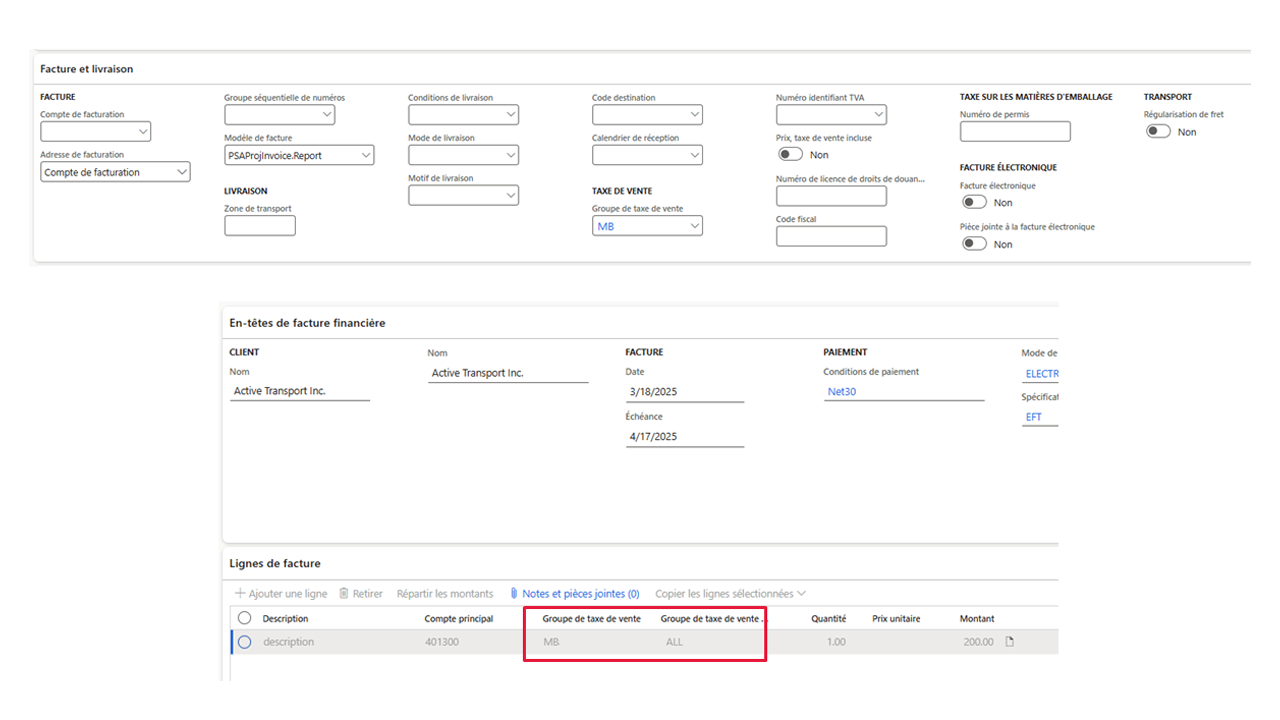Click Description column header
This screenshot has height=720, width=1280.
click(286, 619)
